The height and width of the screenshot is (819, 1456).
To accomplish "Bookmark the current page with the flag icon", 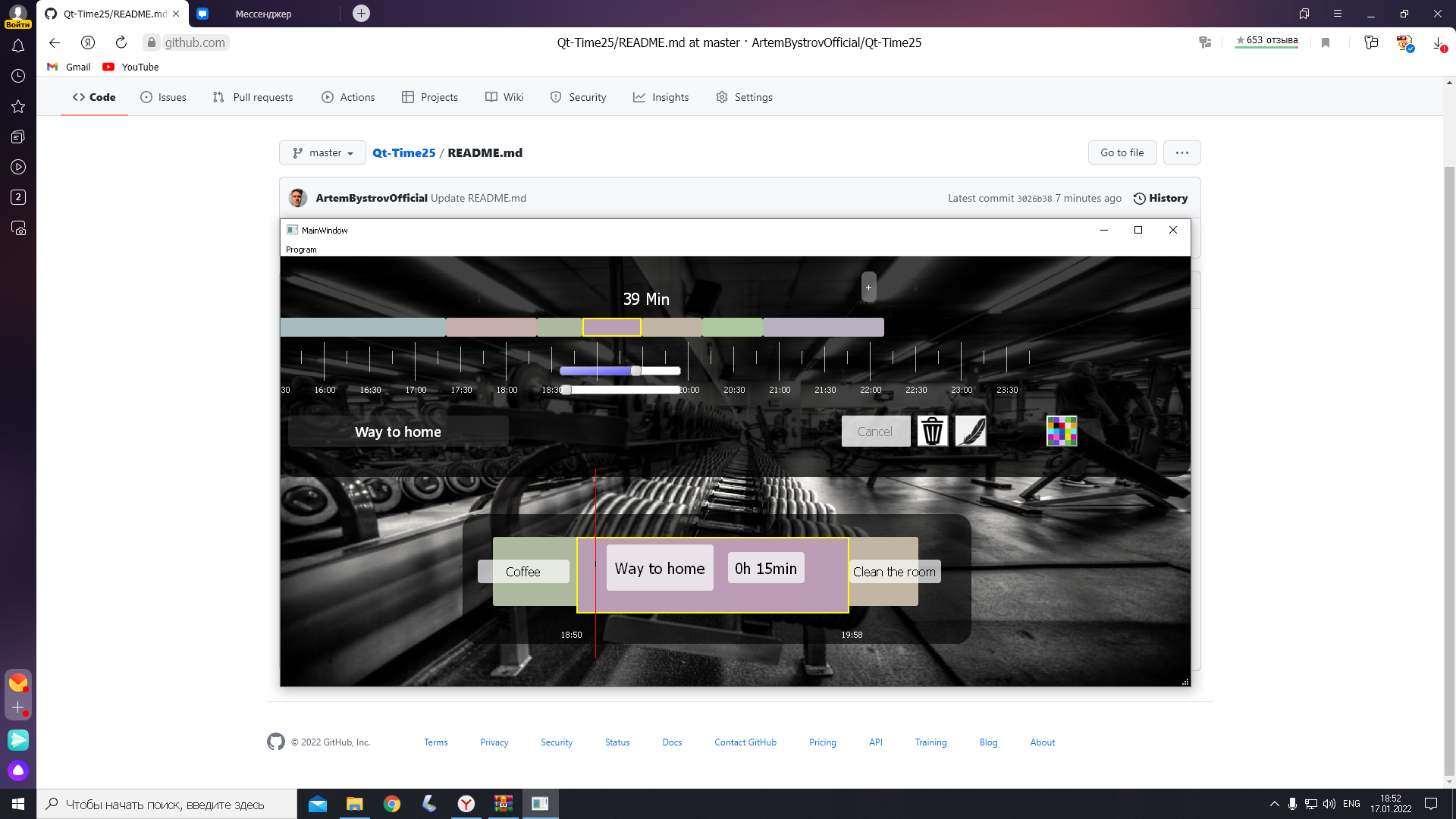I will click(x=1326, y=42).
